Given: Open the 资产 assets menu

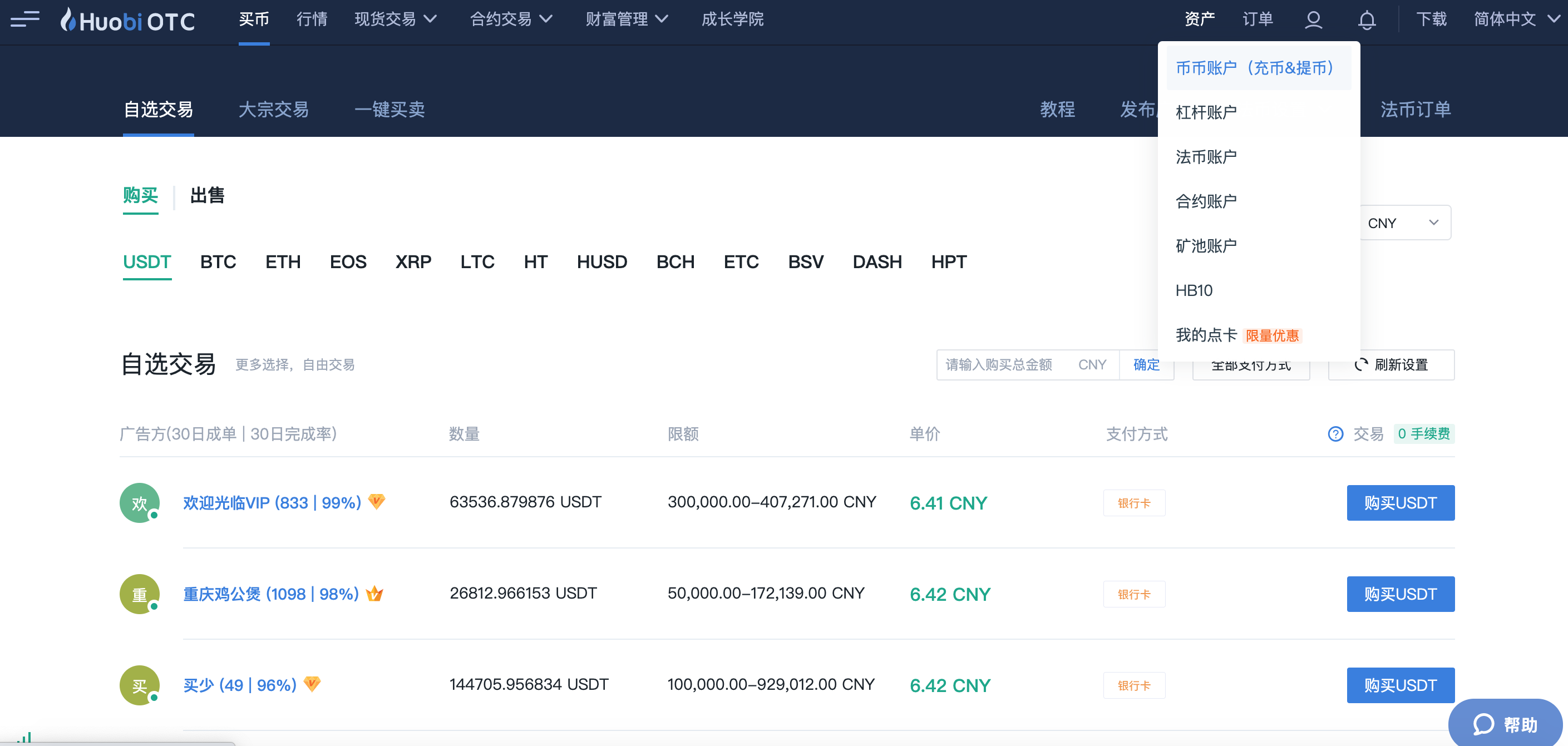Looking at the screenshot, I should click(1199, 19).
